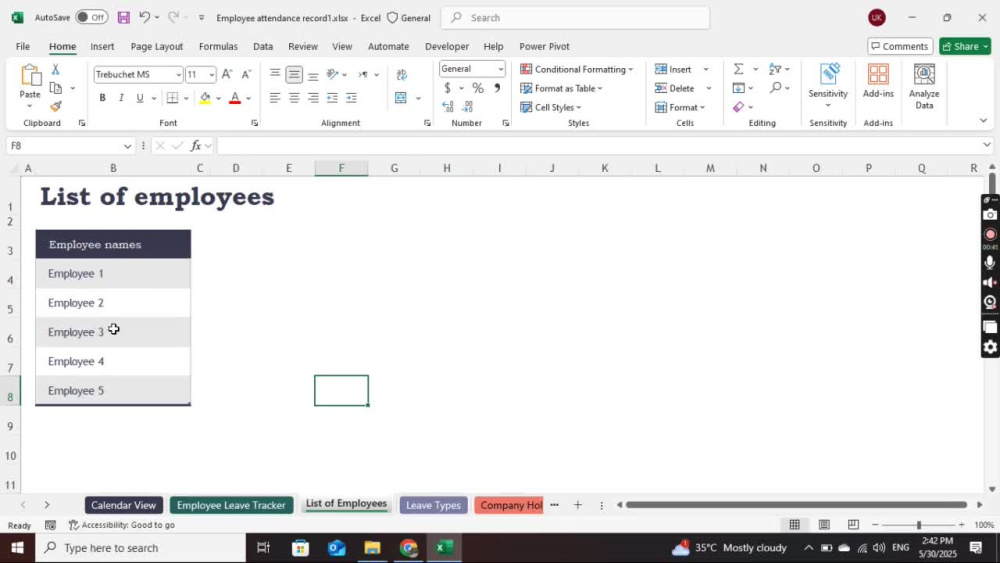Screen dimensions: 1000x563
Task: Click Analyze Data button
Action: 924,87
